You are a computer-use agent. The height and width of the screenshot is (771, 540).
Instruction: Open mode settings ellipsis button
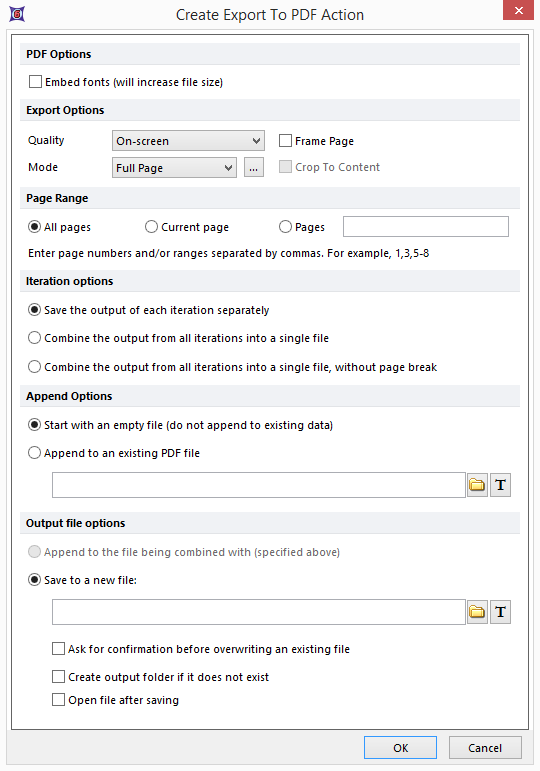point(254,168)
